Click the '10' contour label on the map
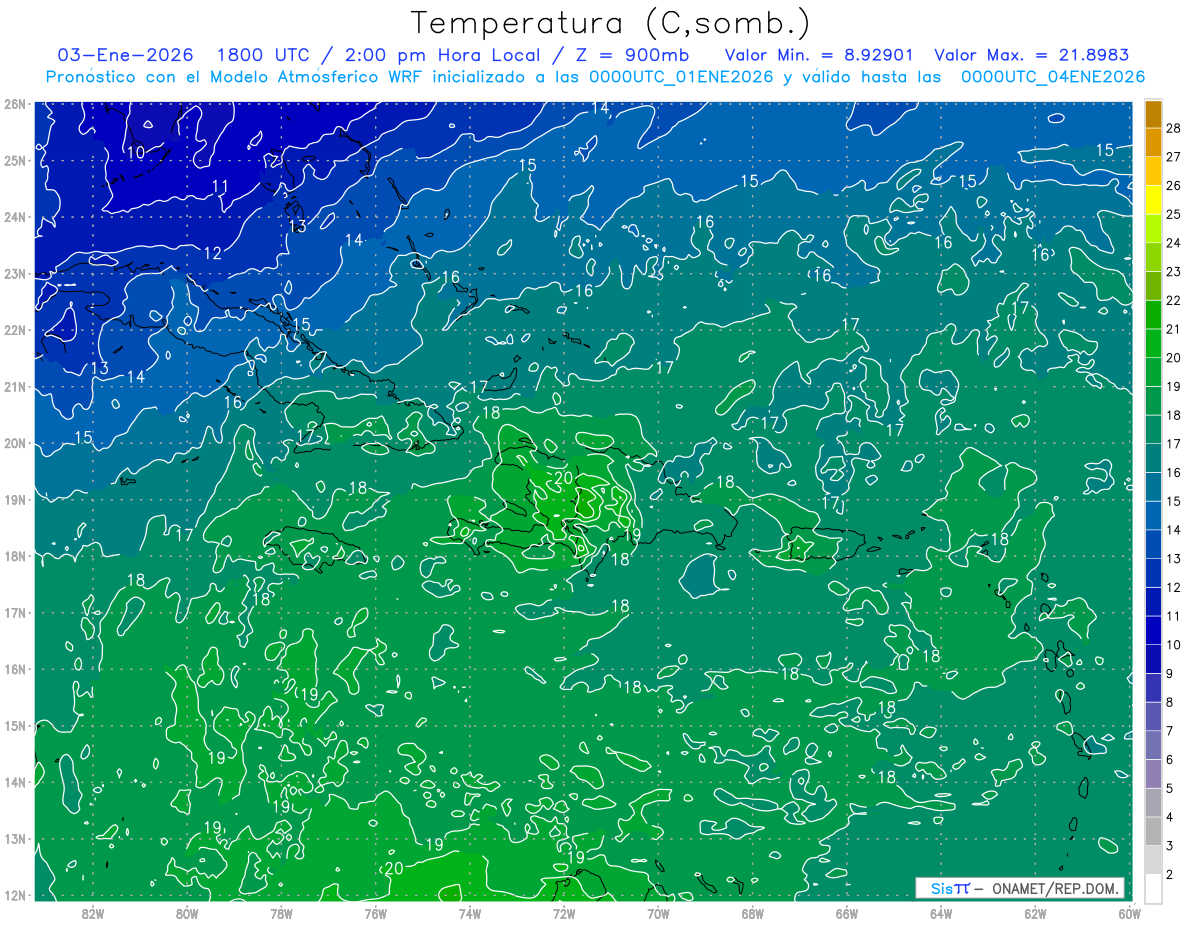 coord(136,152)
